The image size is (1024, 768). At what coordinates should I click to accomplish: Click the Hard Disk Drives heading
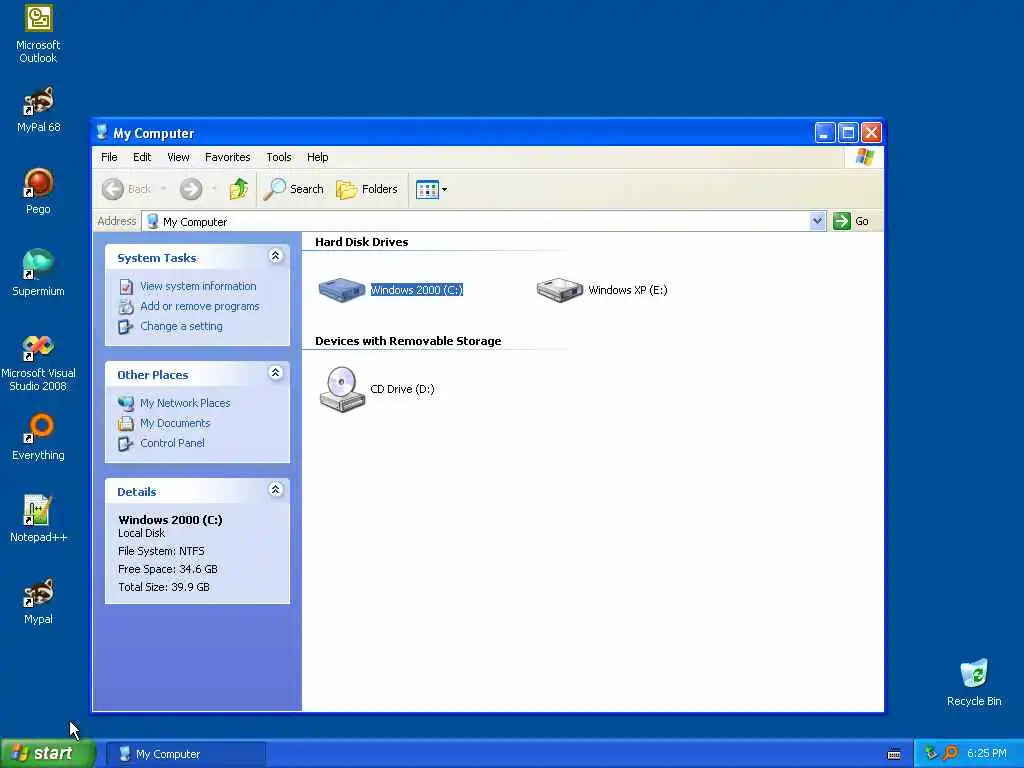point(361,242)
